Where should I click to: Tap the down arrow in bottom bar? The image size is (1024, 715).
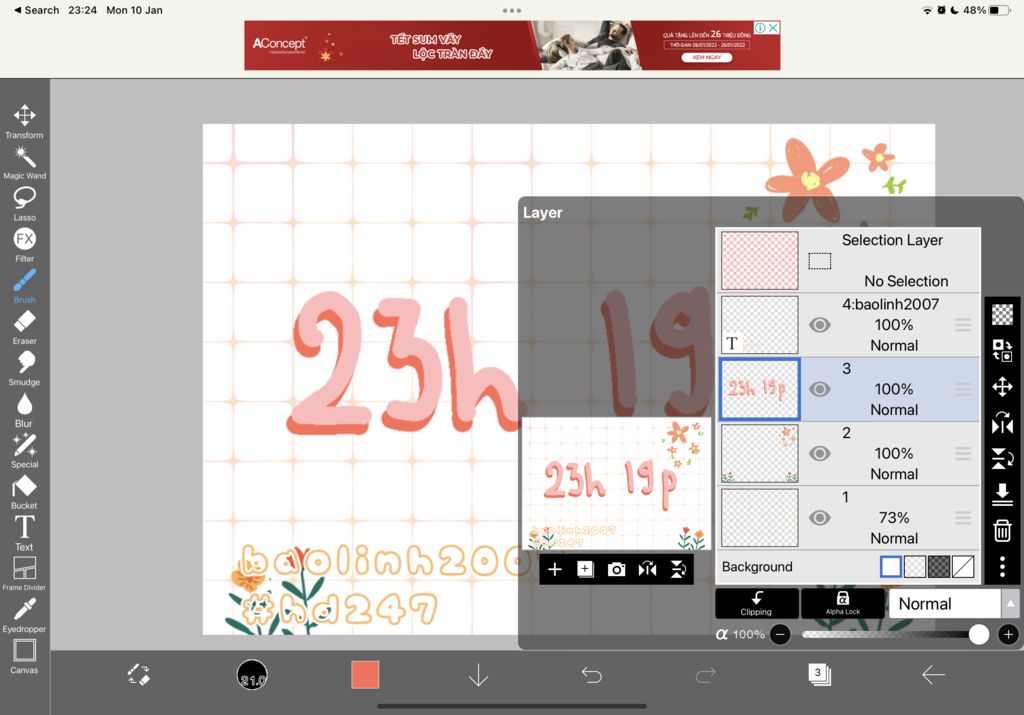click(x=479, y=675)
